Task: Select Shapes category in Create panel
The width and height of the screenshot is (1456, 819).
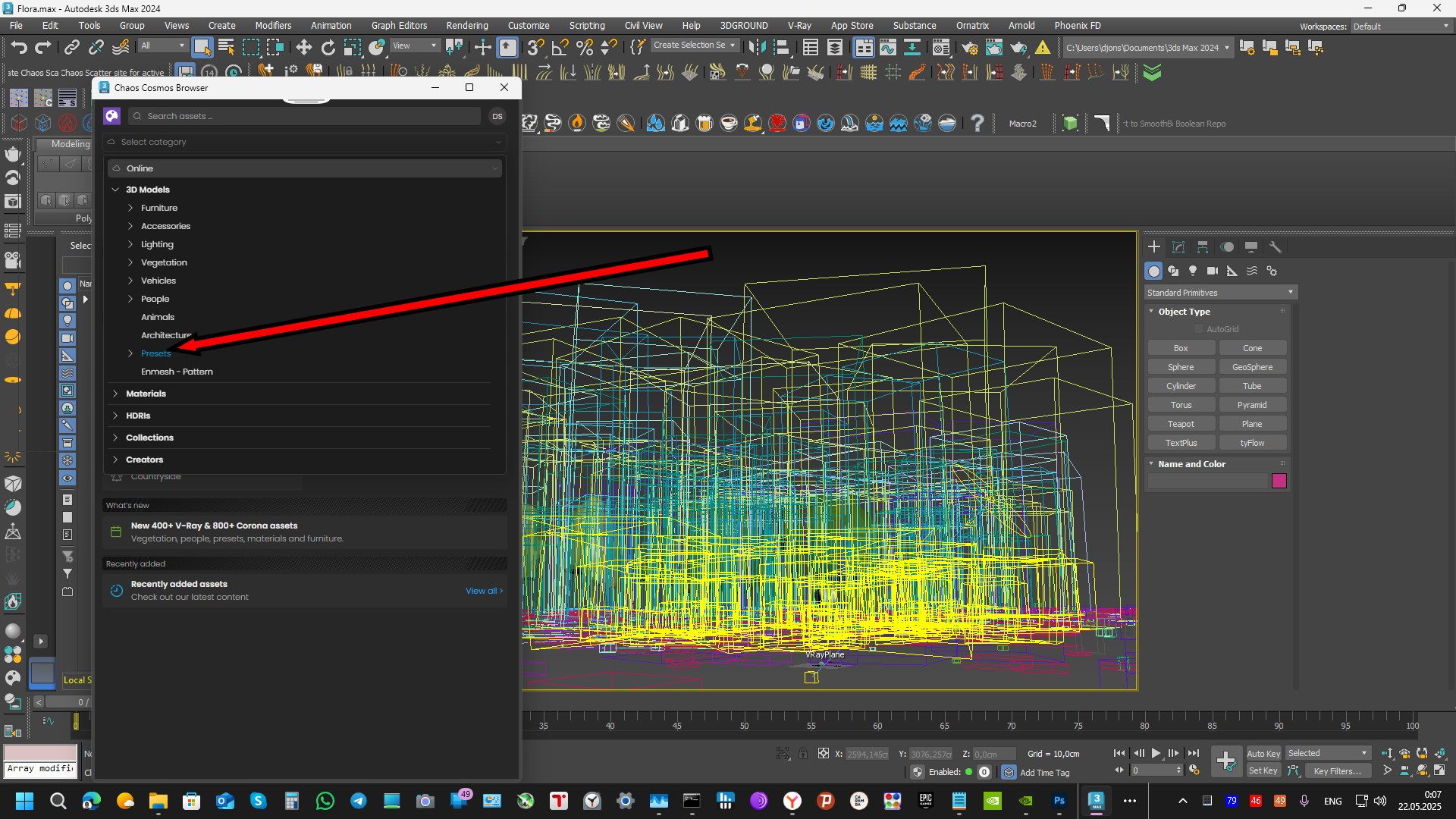Action: click(1173, 271)
